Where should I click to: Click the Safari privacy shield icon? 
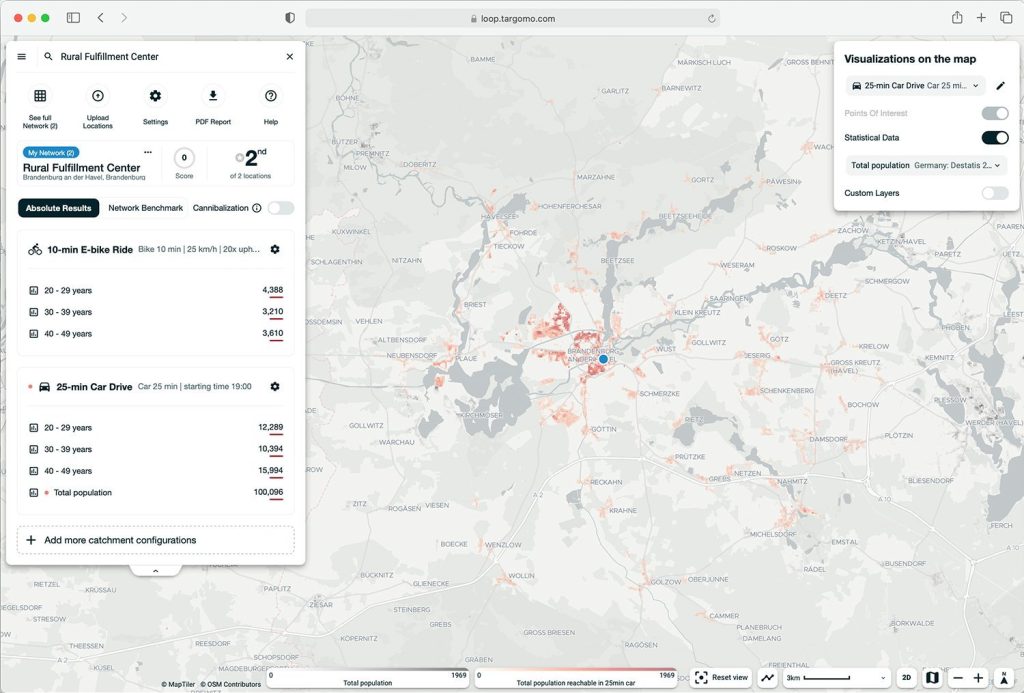(x=290, y=18)
